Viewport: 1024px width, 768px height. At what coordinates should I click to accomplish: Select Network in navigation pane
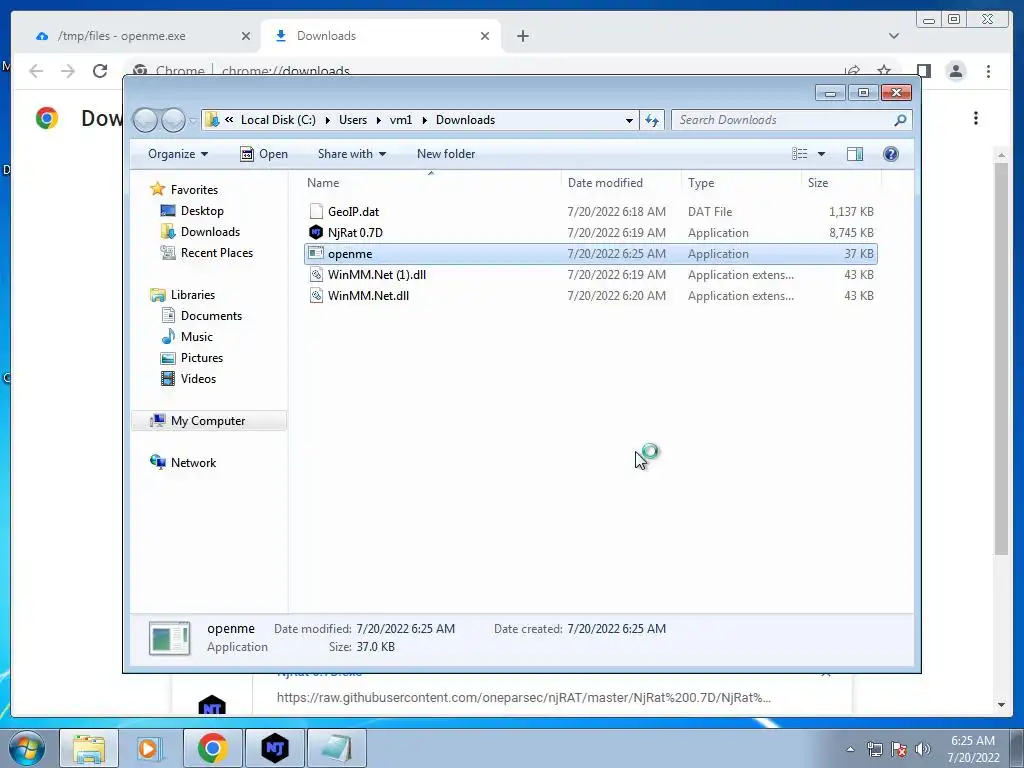(193, 462)
